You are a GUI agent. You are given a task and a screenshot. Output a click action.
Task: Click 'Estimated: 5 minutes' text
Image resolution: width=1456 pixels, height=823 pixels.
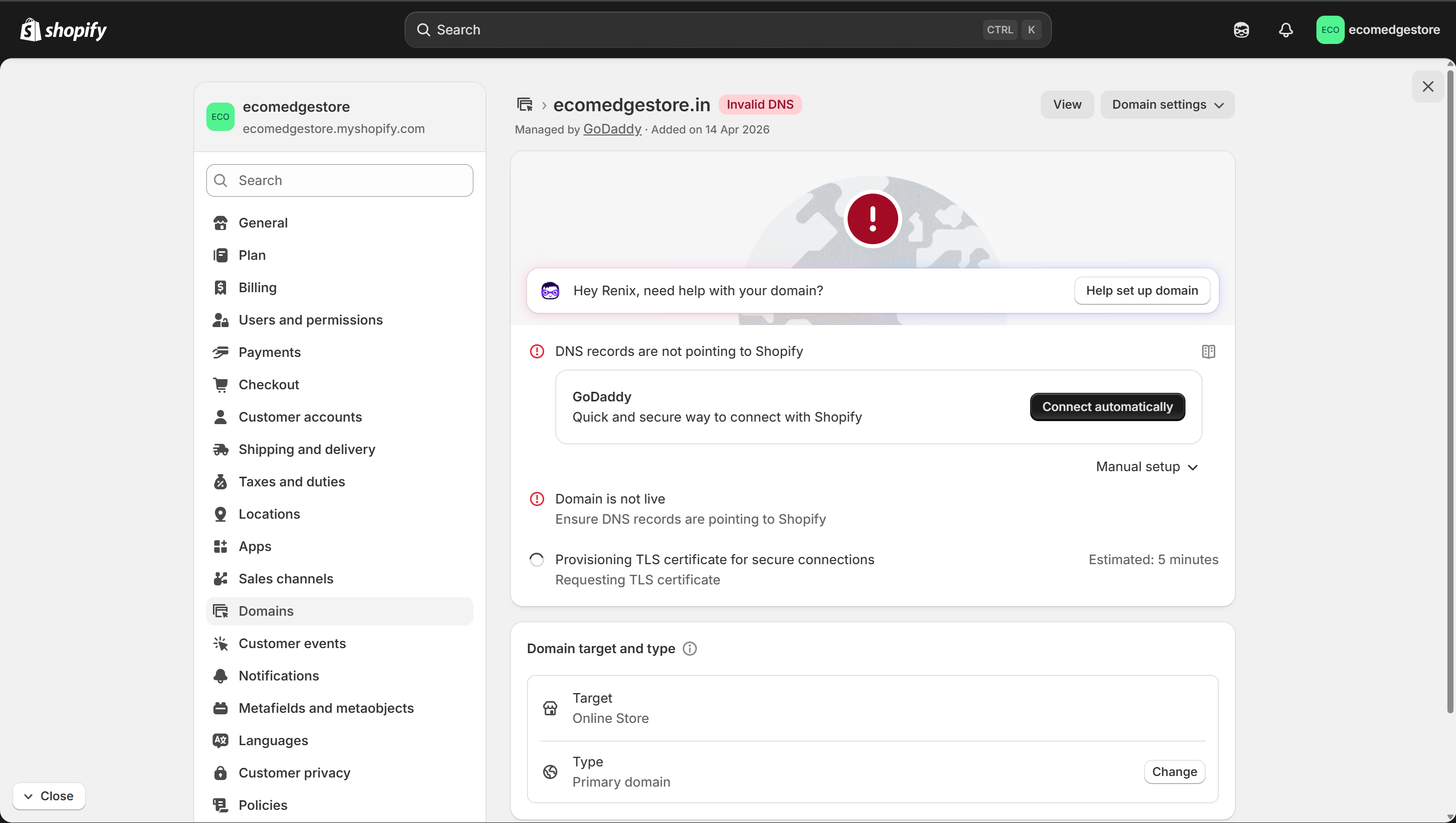1154,560
